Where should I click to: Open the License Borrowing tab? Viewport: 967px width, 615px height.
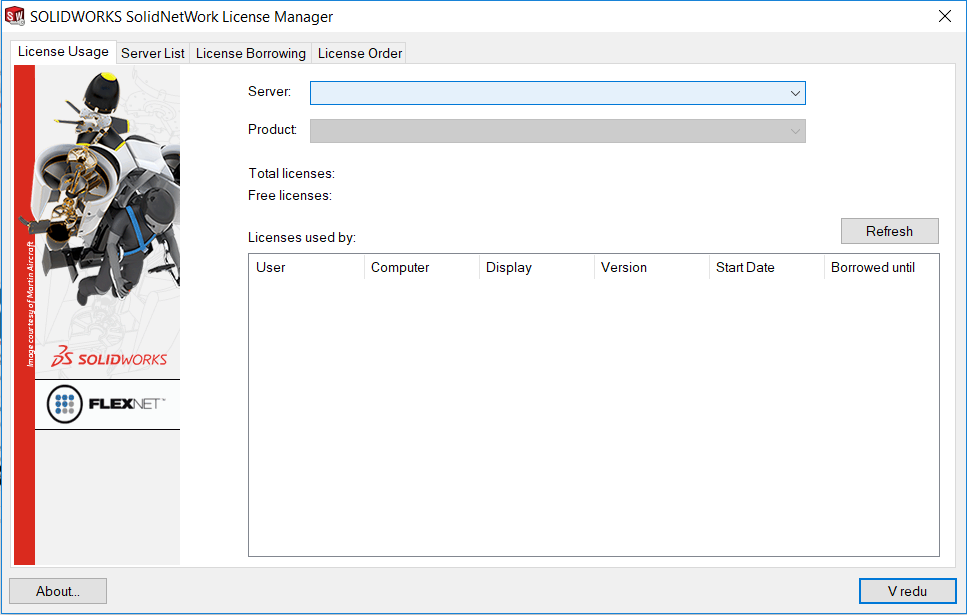pyautogui.click(x=250, y=53)
